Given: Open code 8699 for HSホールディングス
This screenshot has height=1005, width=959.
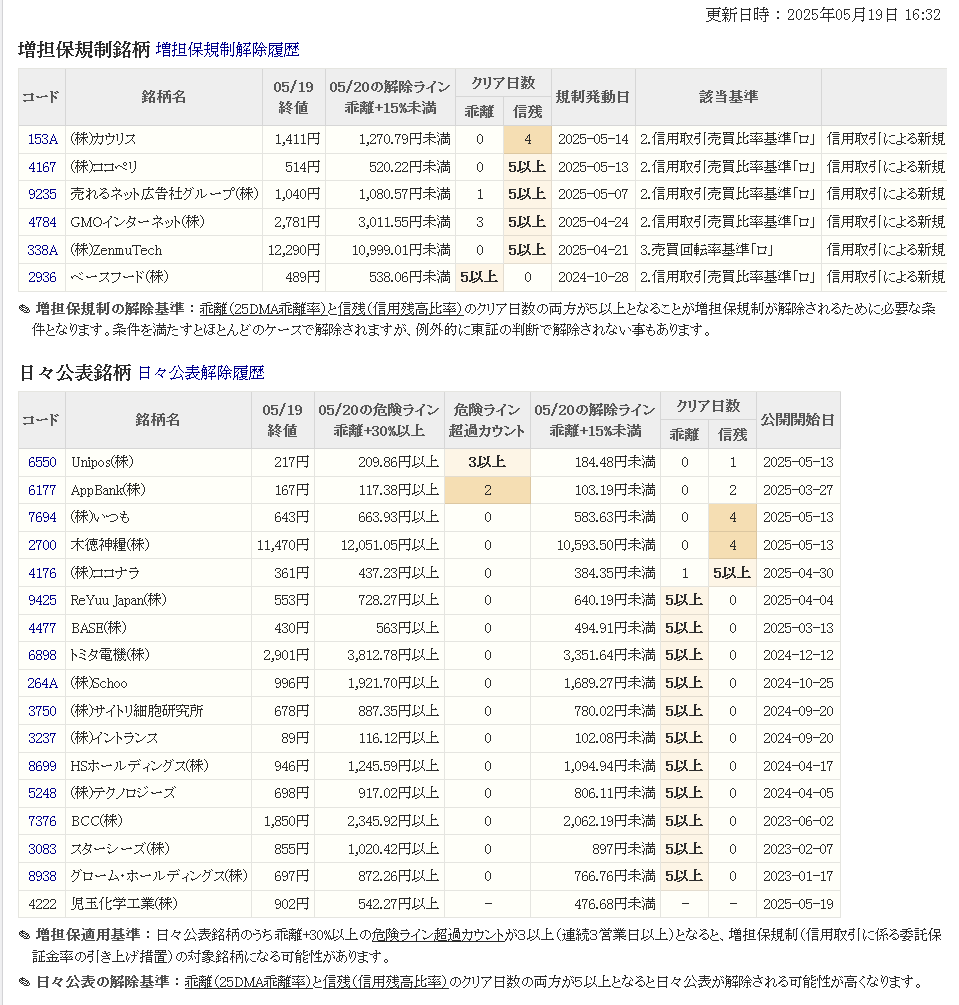Looking at the screenshot, I should click(x=42, y=766).
